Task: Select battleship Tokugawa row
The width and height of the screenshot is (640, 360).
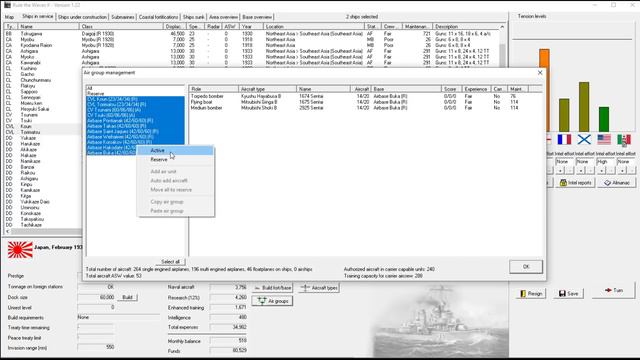Action: (251, 34)
